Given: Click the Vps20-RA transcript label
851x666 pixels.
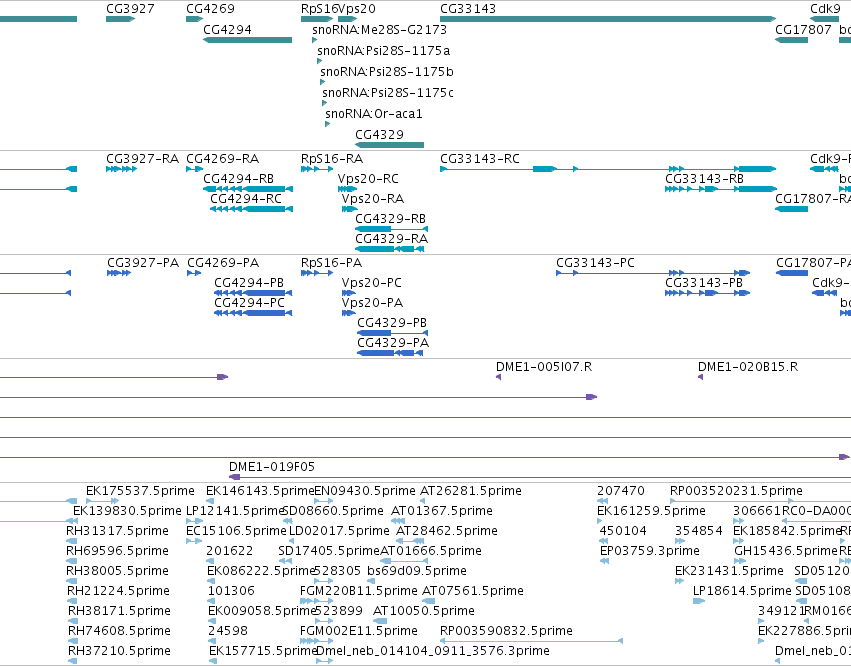Looking at the screenshot, I should 373,199.
